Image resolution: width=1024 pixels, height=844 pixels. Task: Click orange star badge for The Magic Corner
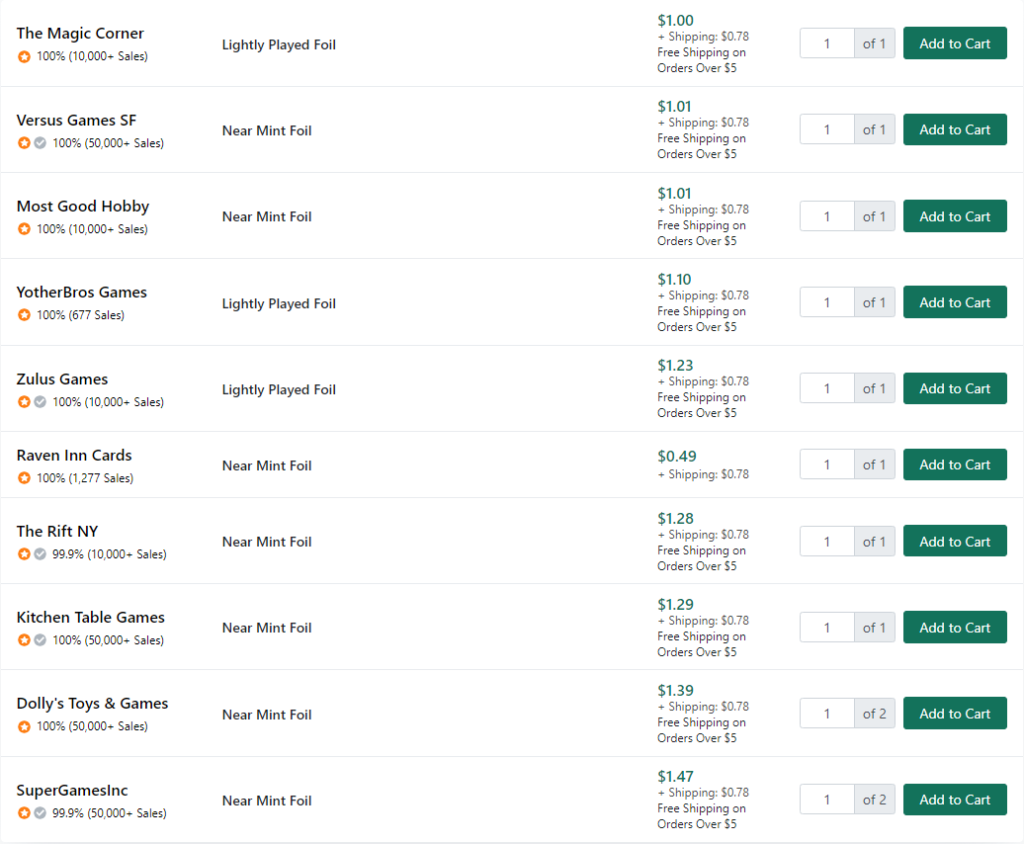tap(24, 57)
